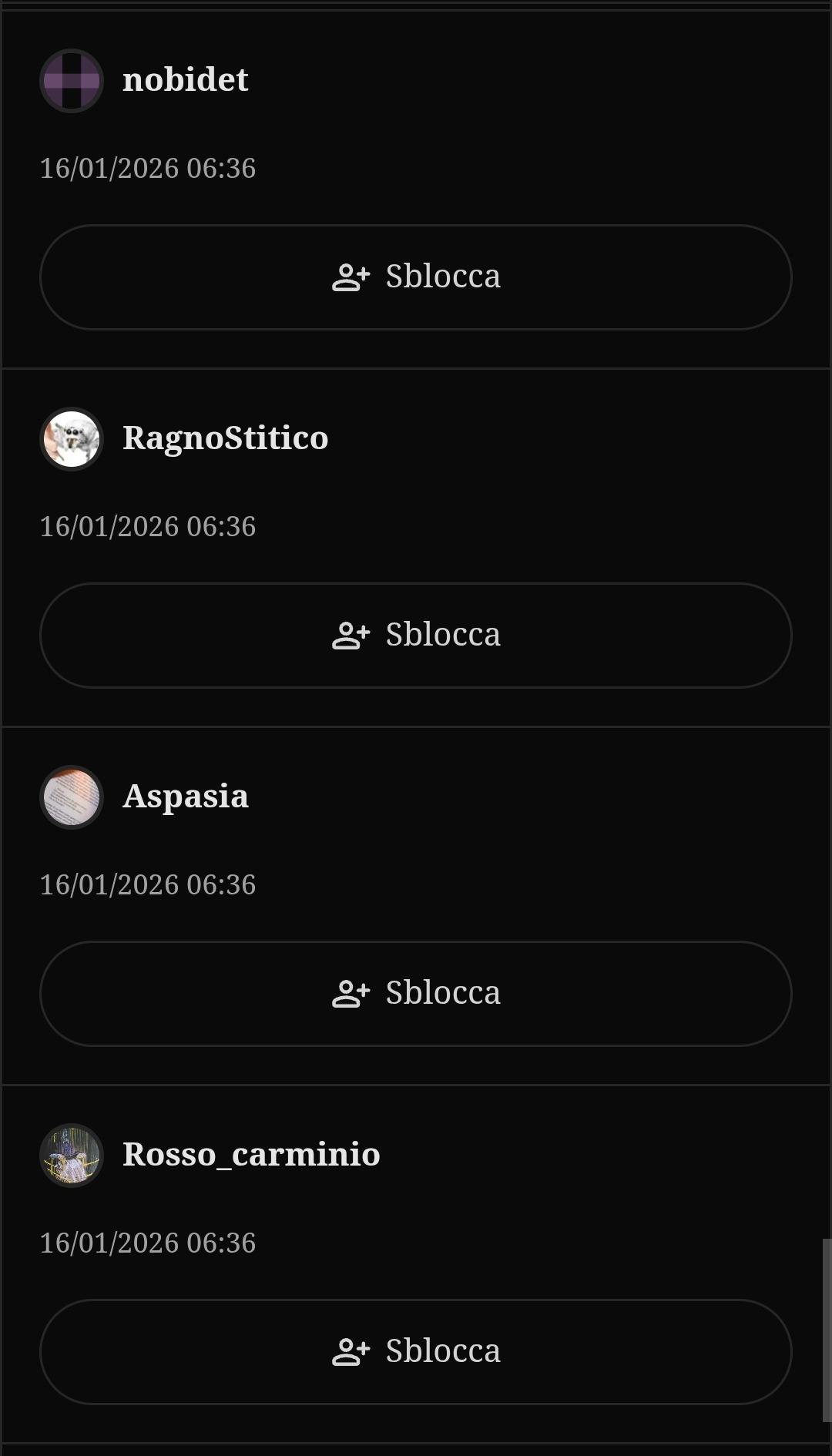Visit the Rosso_carminio profile name

tap(251, 1154)
